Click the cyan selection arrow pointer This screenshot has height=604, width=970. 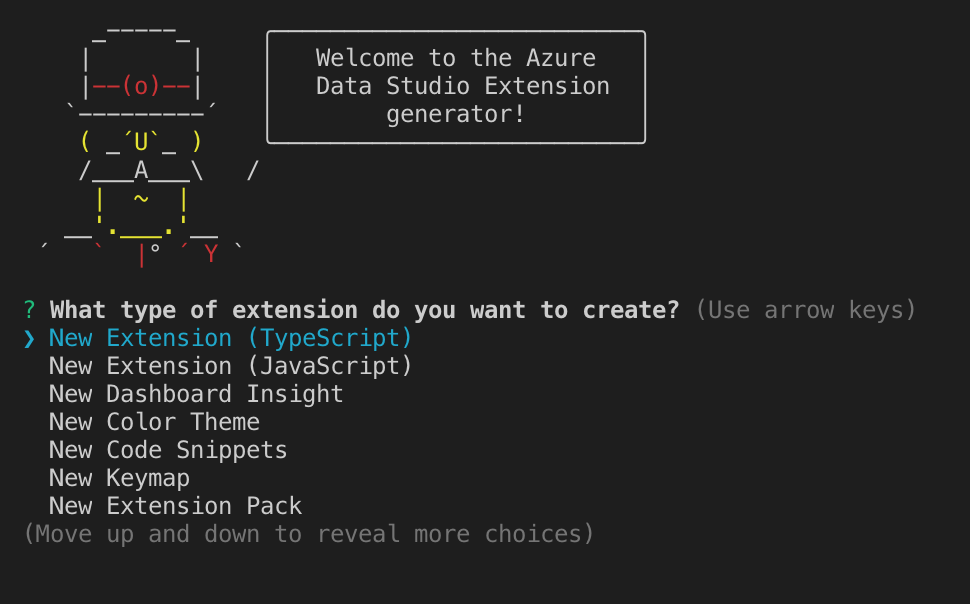(30, 338)
